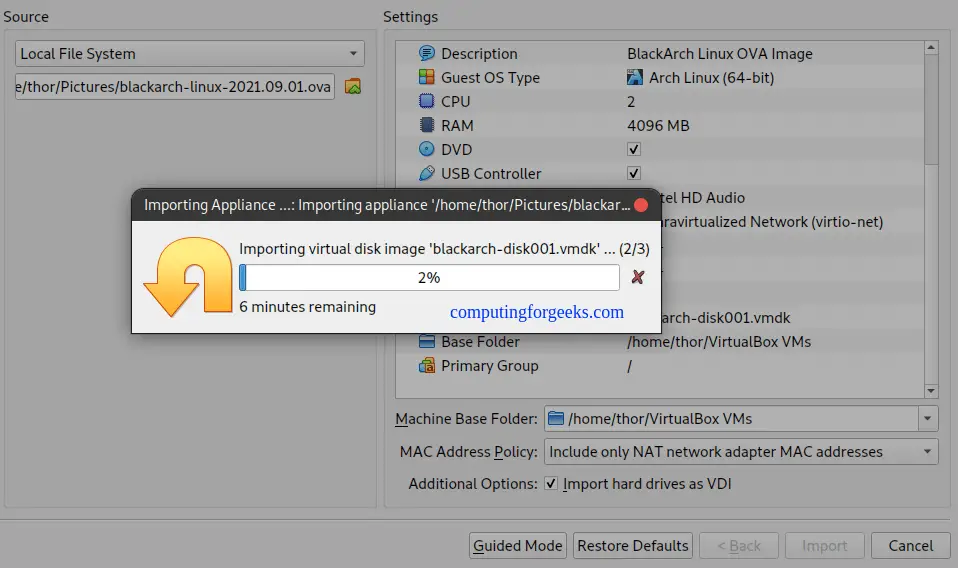
Task: Click the Back button
Action: [x=739, y=545]
